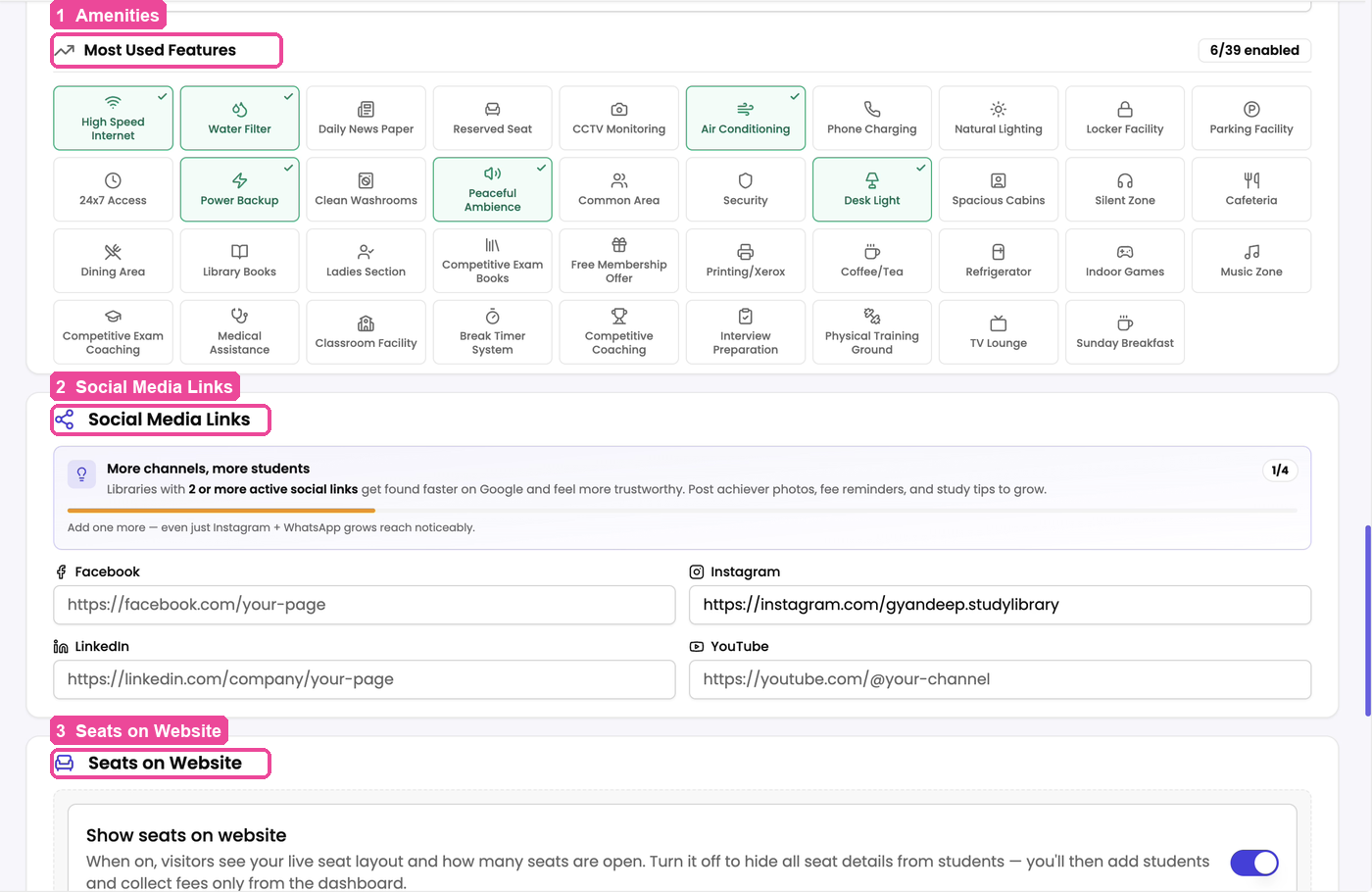
Task: Click the open book icon on Library Books
Action: click(x=239, y=253)
